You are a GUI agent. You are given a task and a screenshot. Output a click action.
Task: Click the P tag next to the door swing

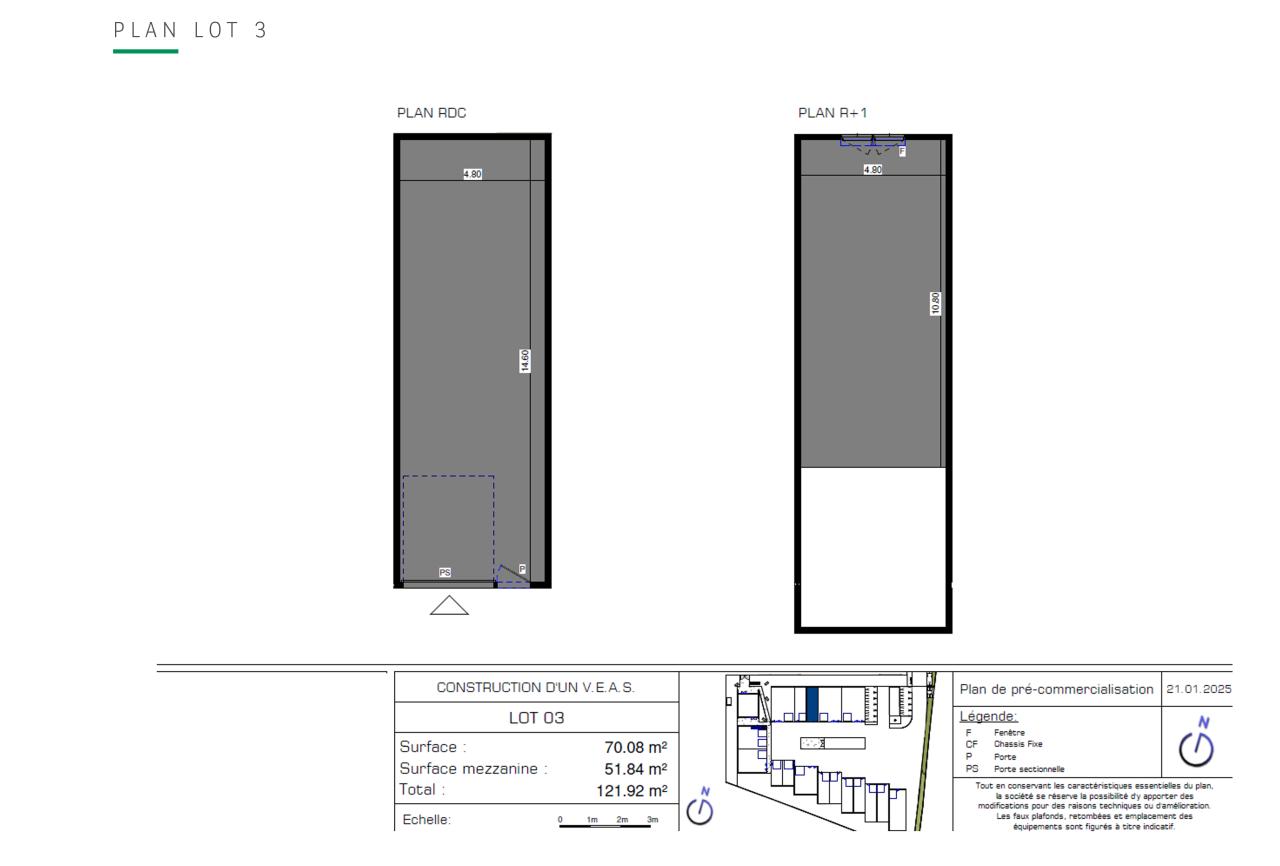pos(522,569)
